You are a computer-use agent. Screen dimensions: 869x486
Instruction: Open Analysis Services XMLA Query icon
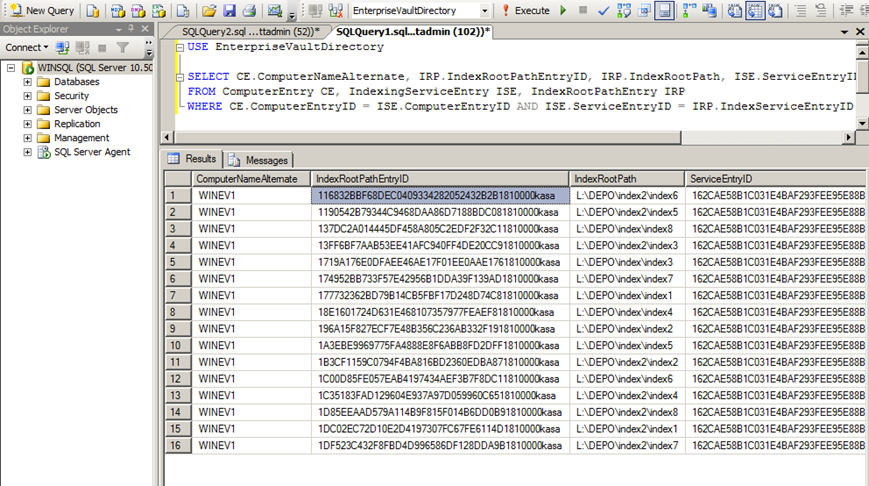click(159, 10)
